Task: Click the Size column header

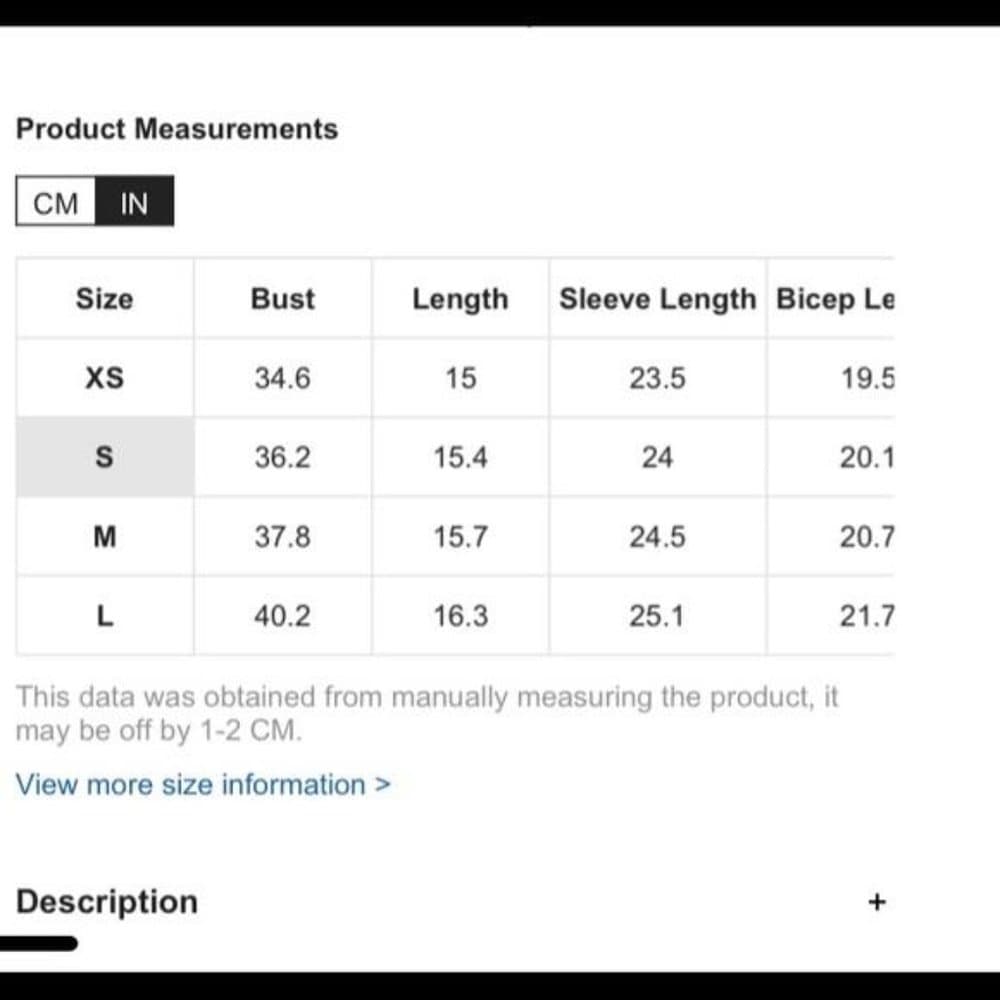Action: 105,298
